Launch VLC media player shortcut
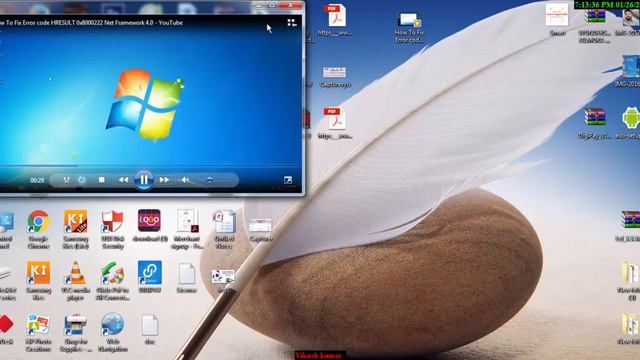The width and height of the screenshot is (640, 360). tap(76, 280)
